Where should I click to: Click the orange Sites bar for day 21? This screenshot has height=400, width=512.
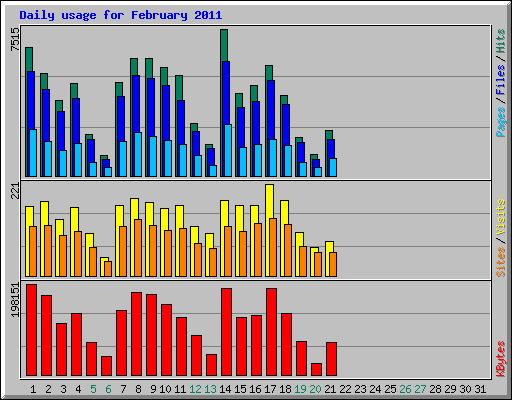pos(333,264)
